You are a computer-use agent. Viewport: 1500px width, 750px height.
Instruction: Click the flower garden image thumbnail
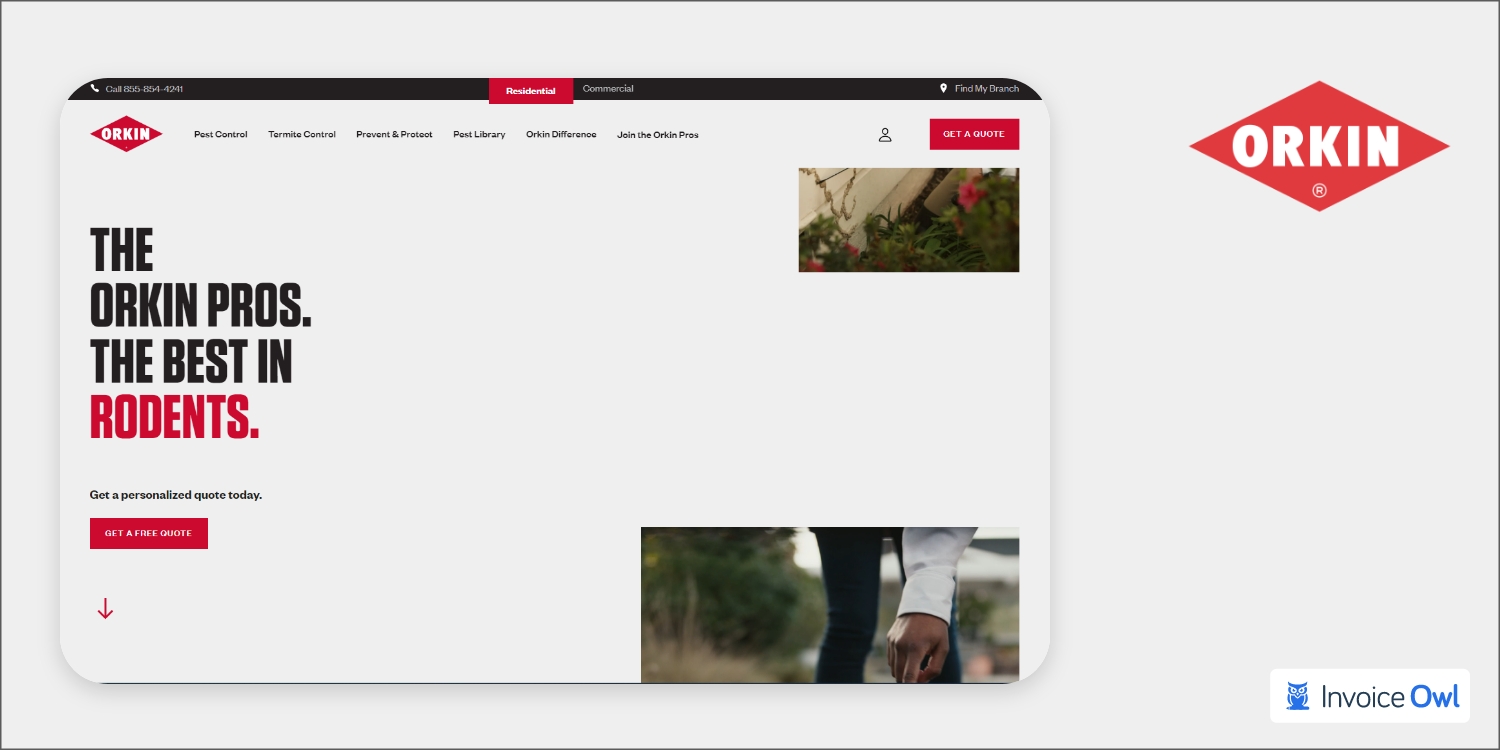(908, 220)
